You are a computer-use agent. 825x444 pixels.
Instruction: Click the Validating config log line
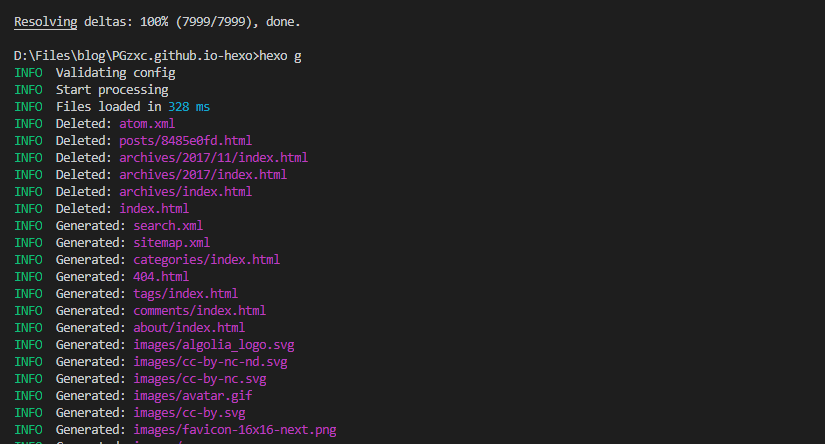coord(95,73)
